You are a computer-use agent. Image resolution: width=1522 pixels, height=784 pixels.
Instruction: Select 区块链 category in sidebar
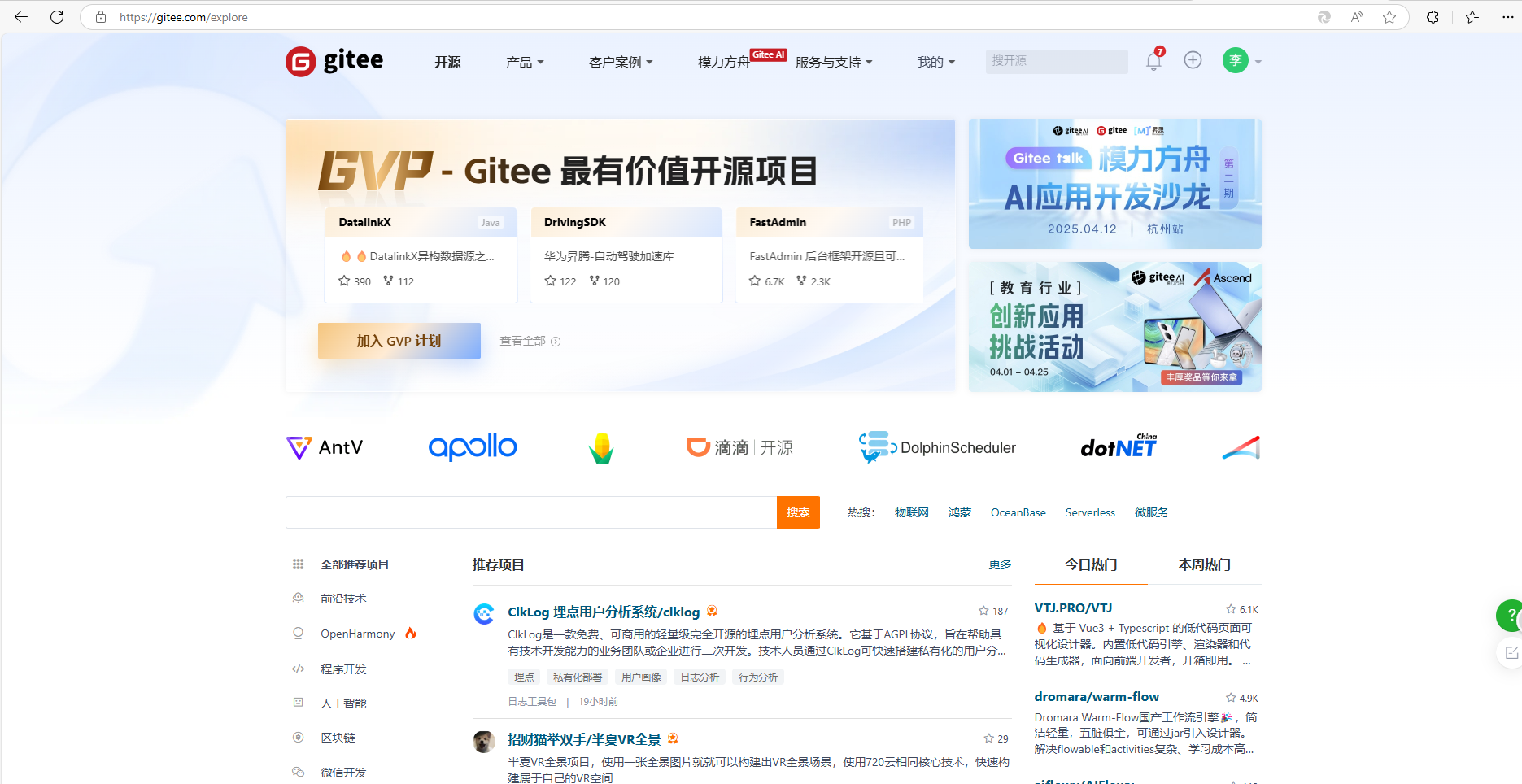(x=338, y=738)
